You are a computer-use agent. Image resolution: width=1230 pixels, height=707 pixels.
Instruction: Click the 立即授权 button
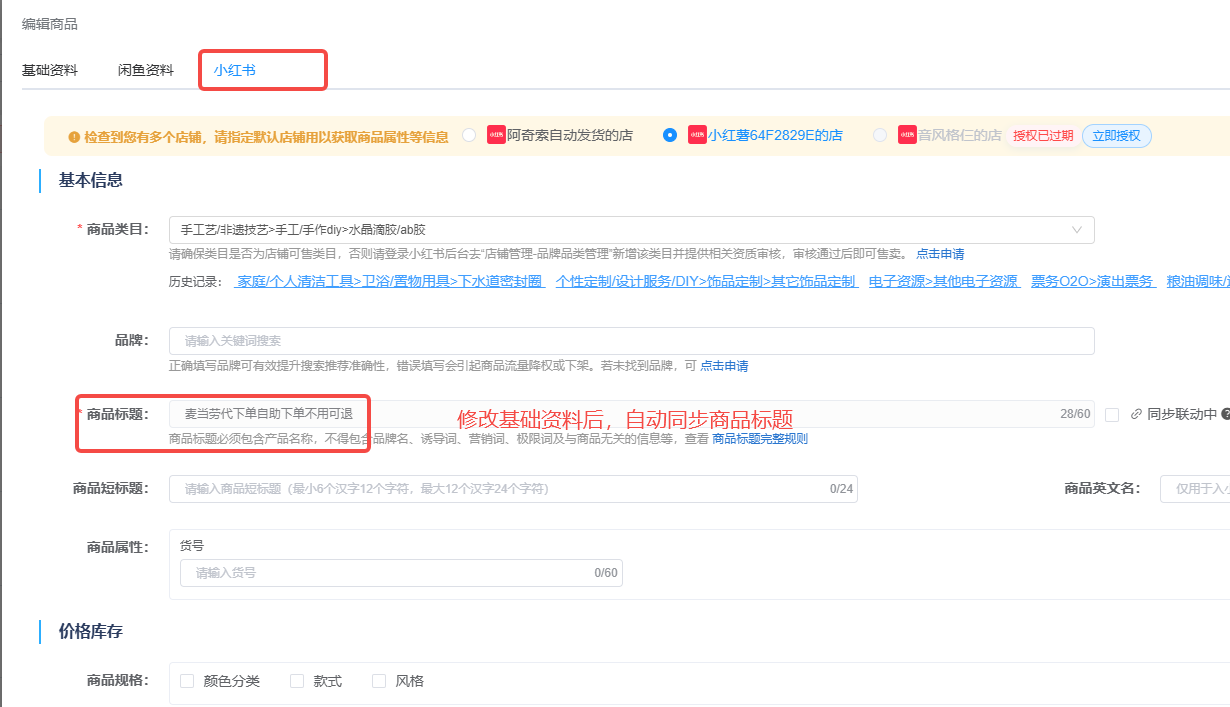1117,136
